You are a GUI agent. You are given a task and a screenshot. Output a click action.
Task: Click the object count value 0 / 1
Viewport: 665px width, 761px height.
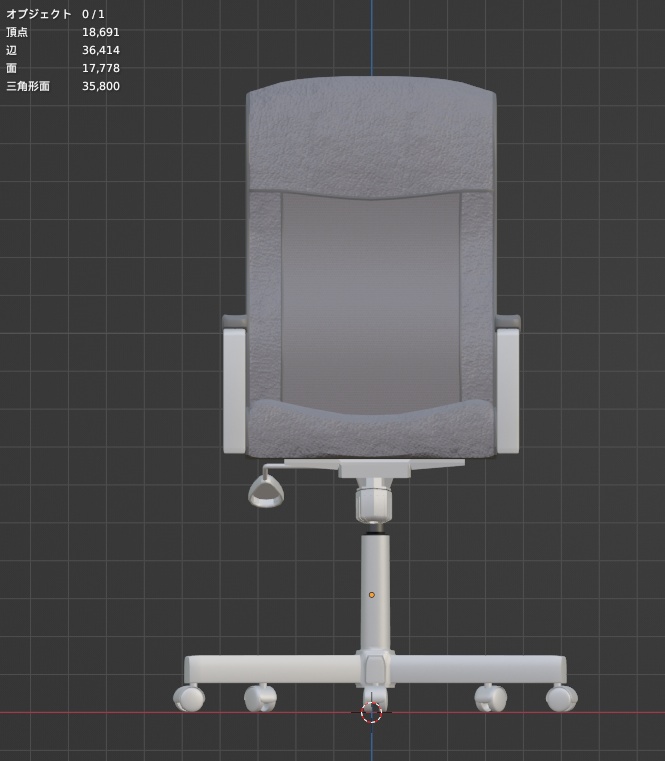pyautogui.click(x=93, y=14)
